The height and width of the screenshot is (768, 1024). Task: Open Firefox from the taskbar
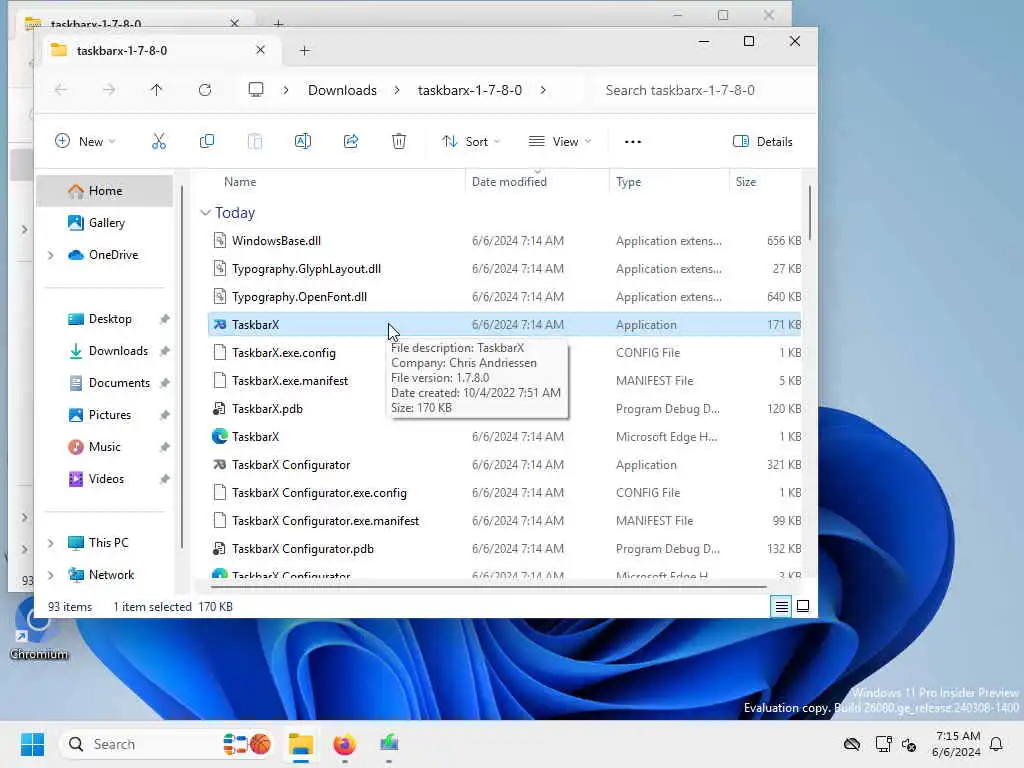tap(344, 744)
